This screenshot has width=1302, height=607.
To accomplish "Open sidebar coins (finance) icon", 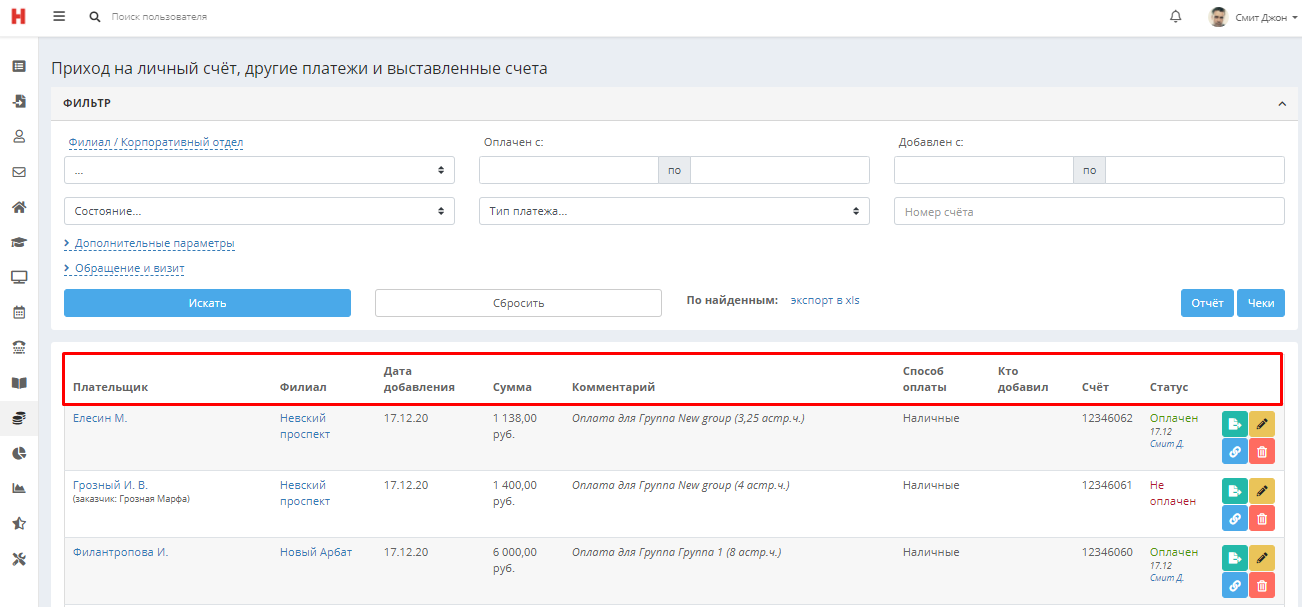I will click(18, 418).
